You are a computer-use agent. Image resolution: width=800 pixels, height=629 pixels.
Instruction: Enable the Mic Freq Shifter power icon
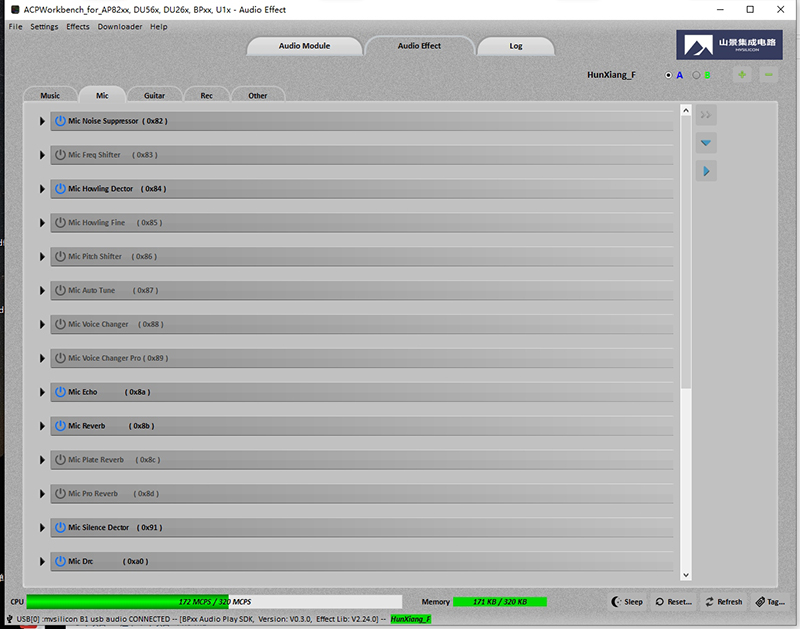coord(60,155)
